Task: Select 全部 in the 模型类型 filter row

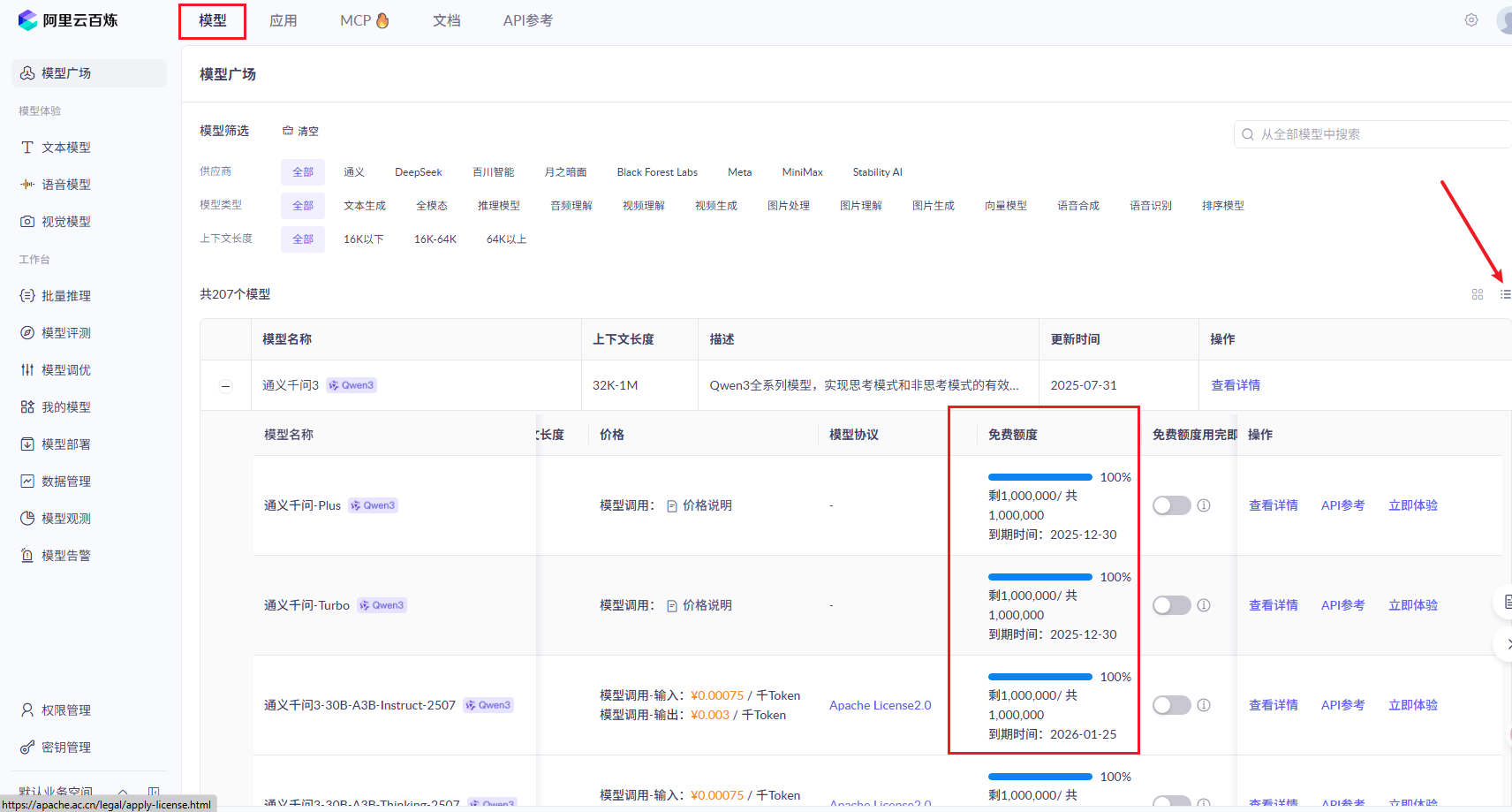Action: (303, 206)
